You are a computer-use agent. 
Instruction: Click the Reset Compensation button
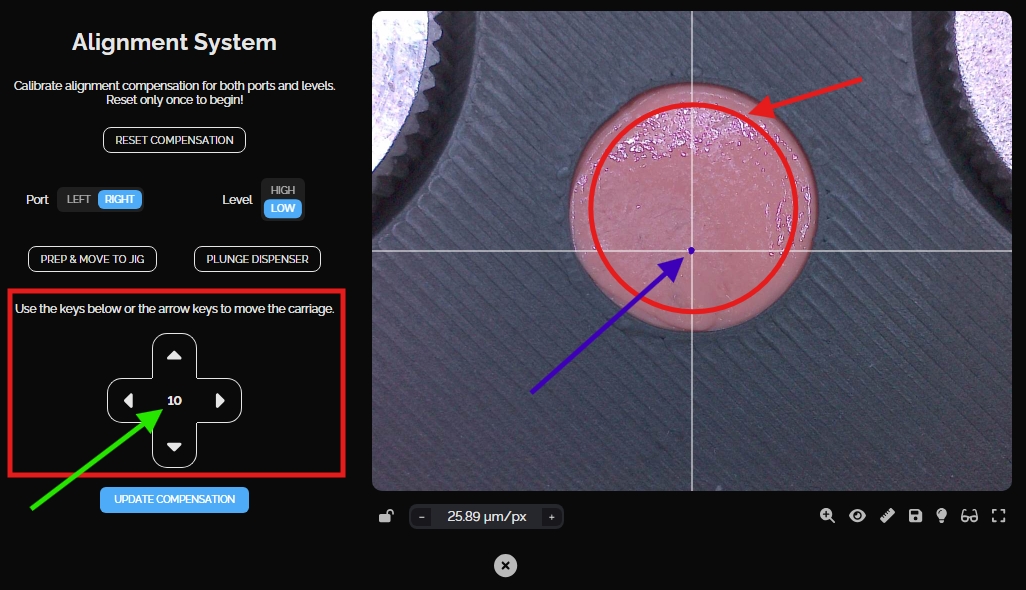pyautogui.click(x=174, y=140)
